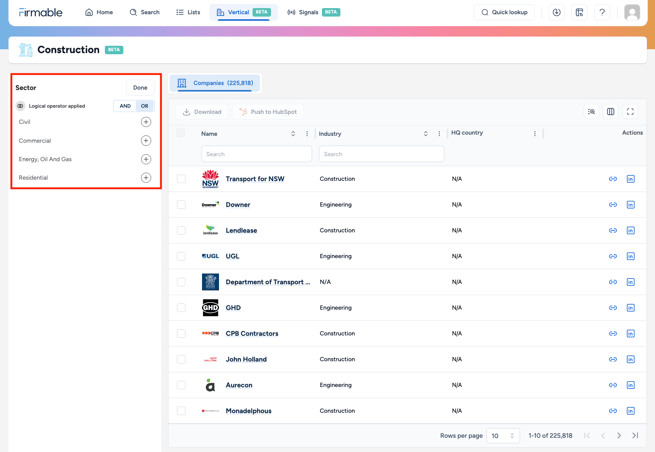Open the Department of Transport company name

click(x=268, y=282)
